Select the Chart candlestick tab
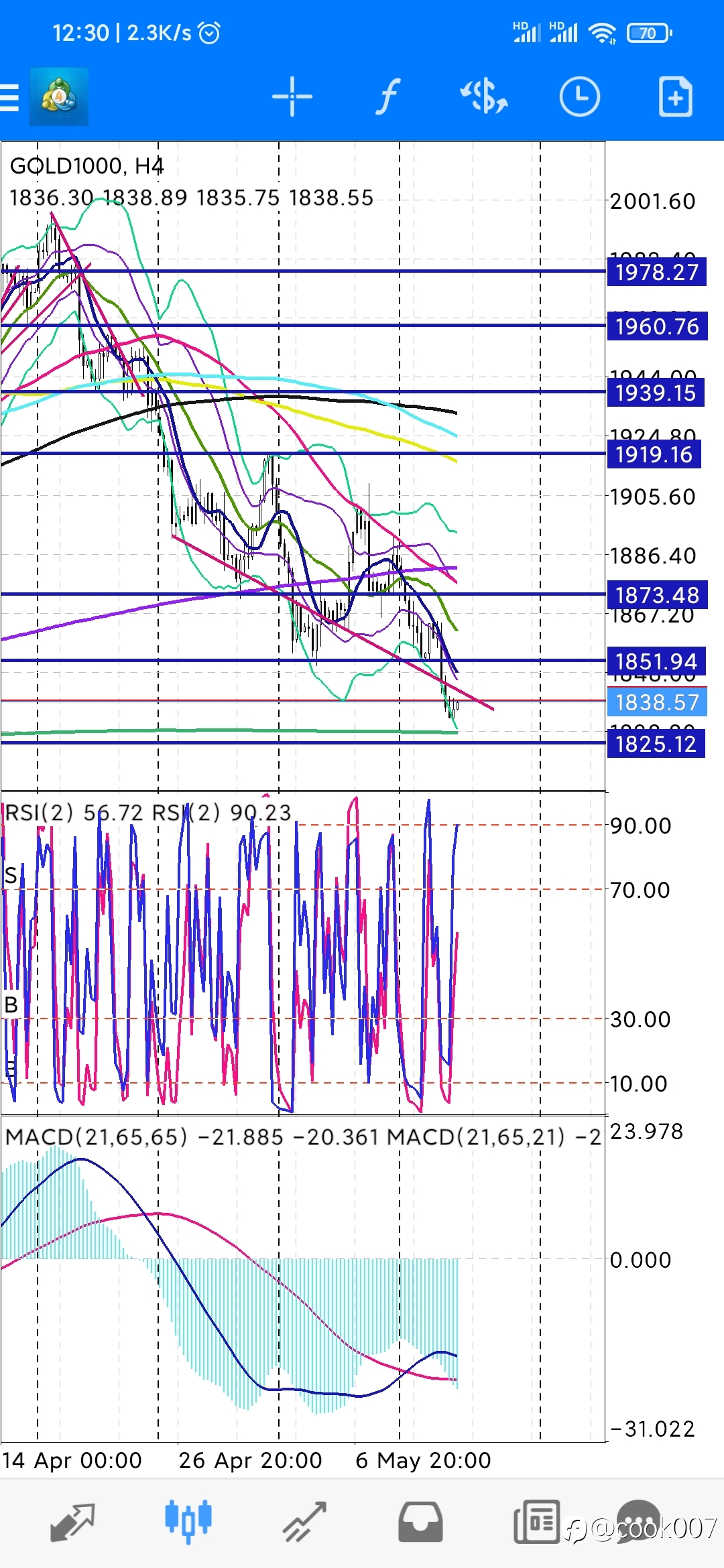 188,1521
